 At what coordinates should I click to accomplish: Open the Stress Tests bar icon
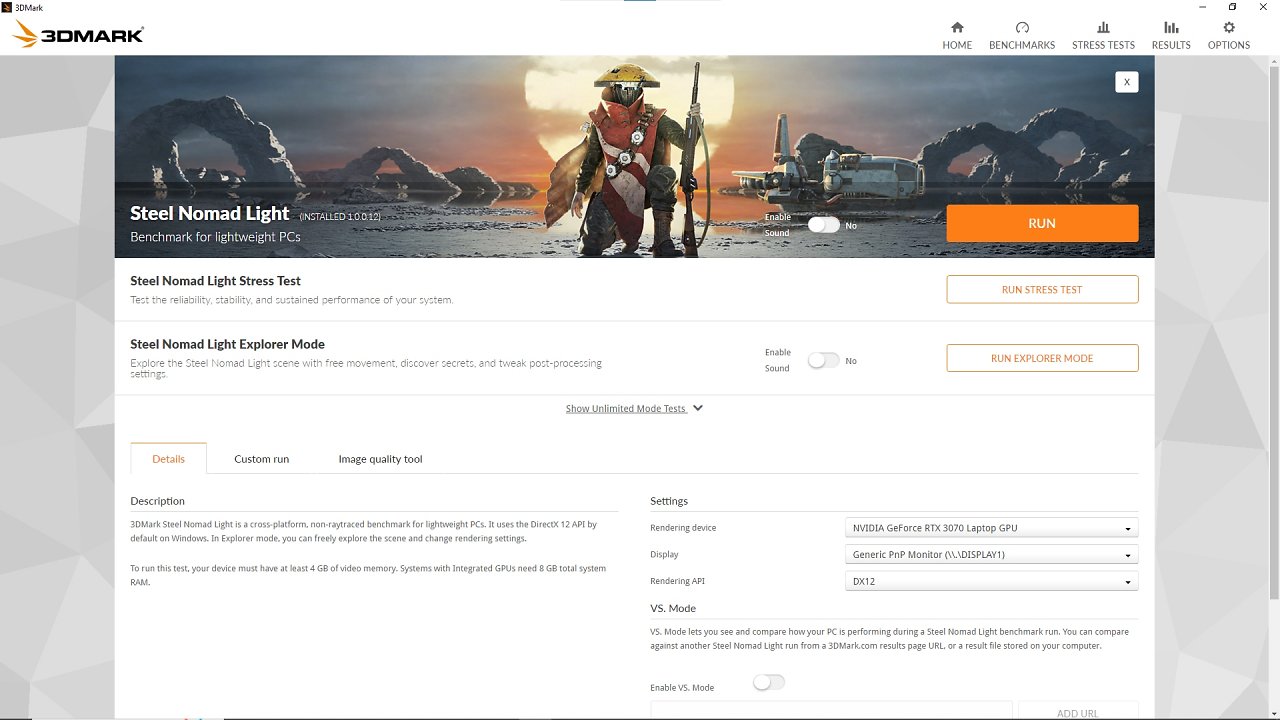[x=1103, y=28]
